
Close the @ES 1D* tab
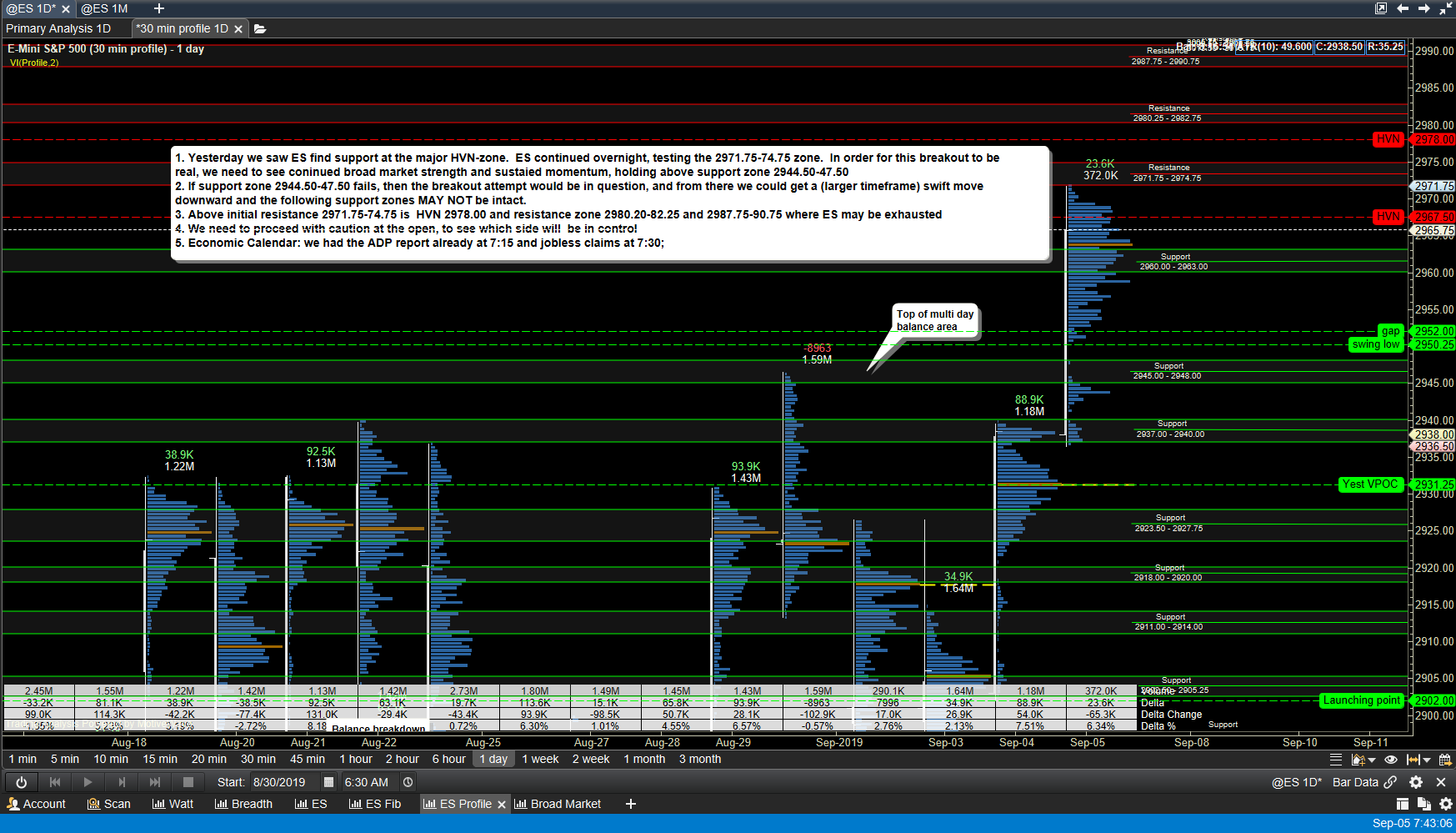coord(66,9)
